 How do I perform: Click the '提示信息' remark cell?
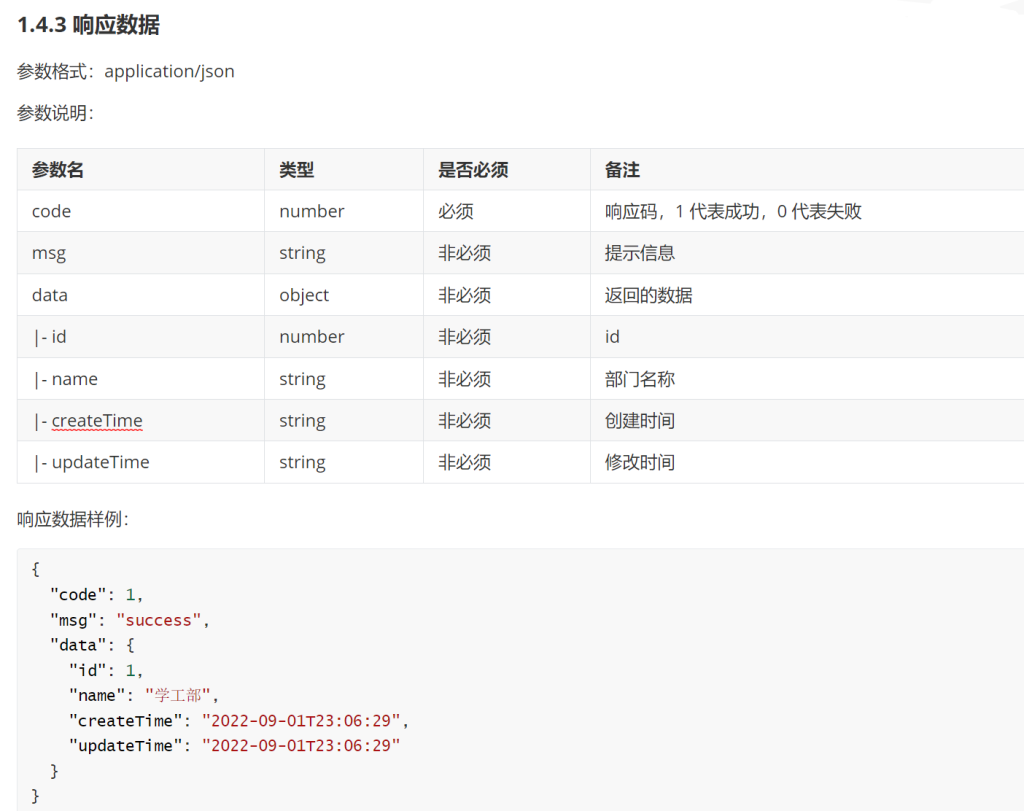639,253
